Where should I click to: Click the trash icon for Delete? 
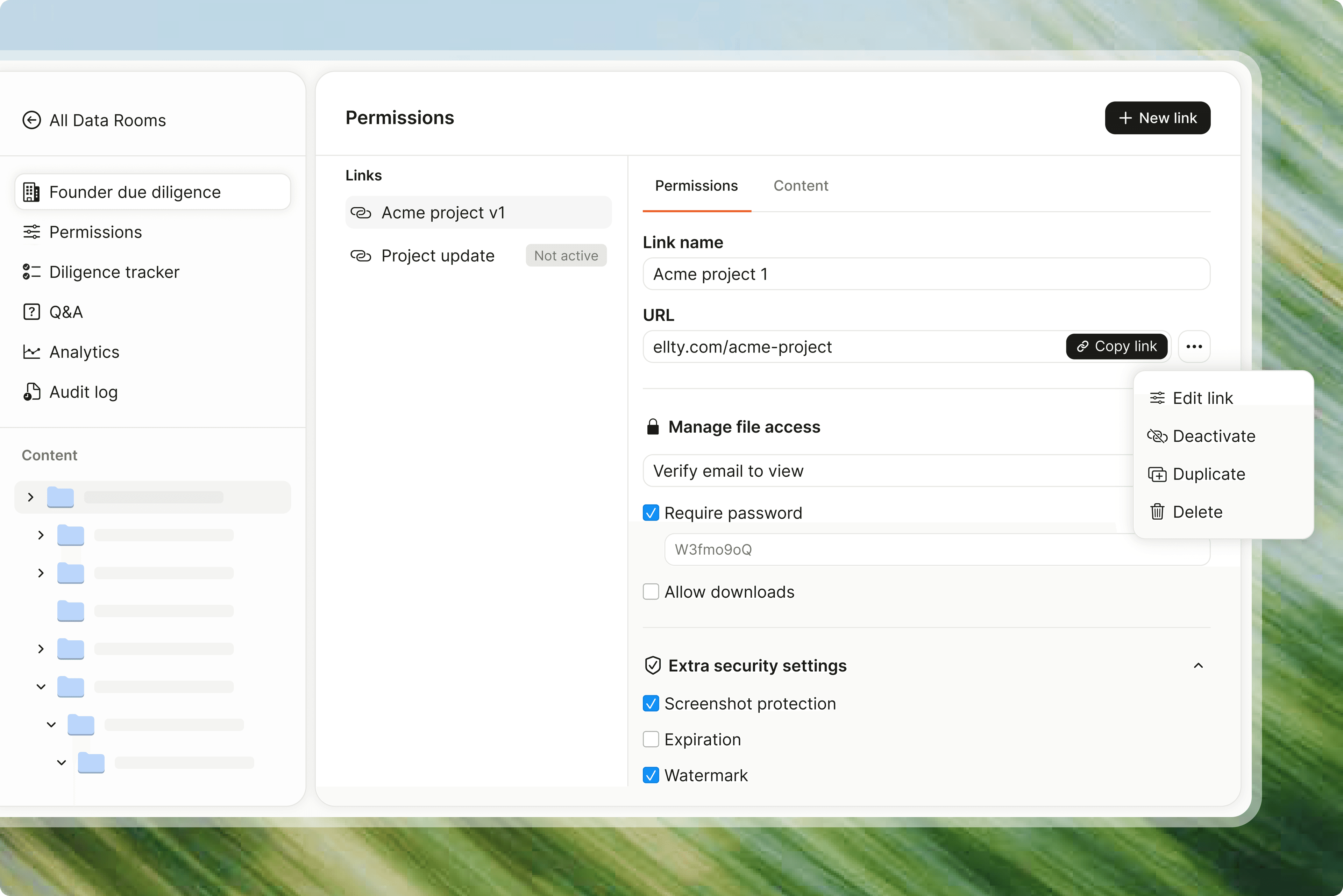pos(1157,512)
